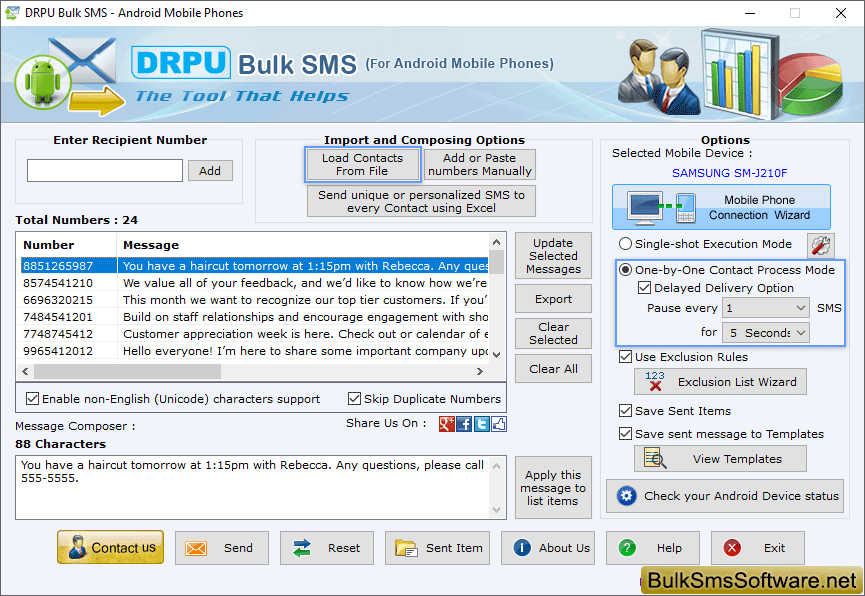Select the row with number 7484541201

[x=255, y=317]
